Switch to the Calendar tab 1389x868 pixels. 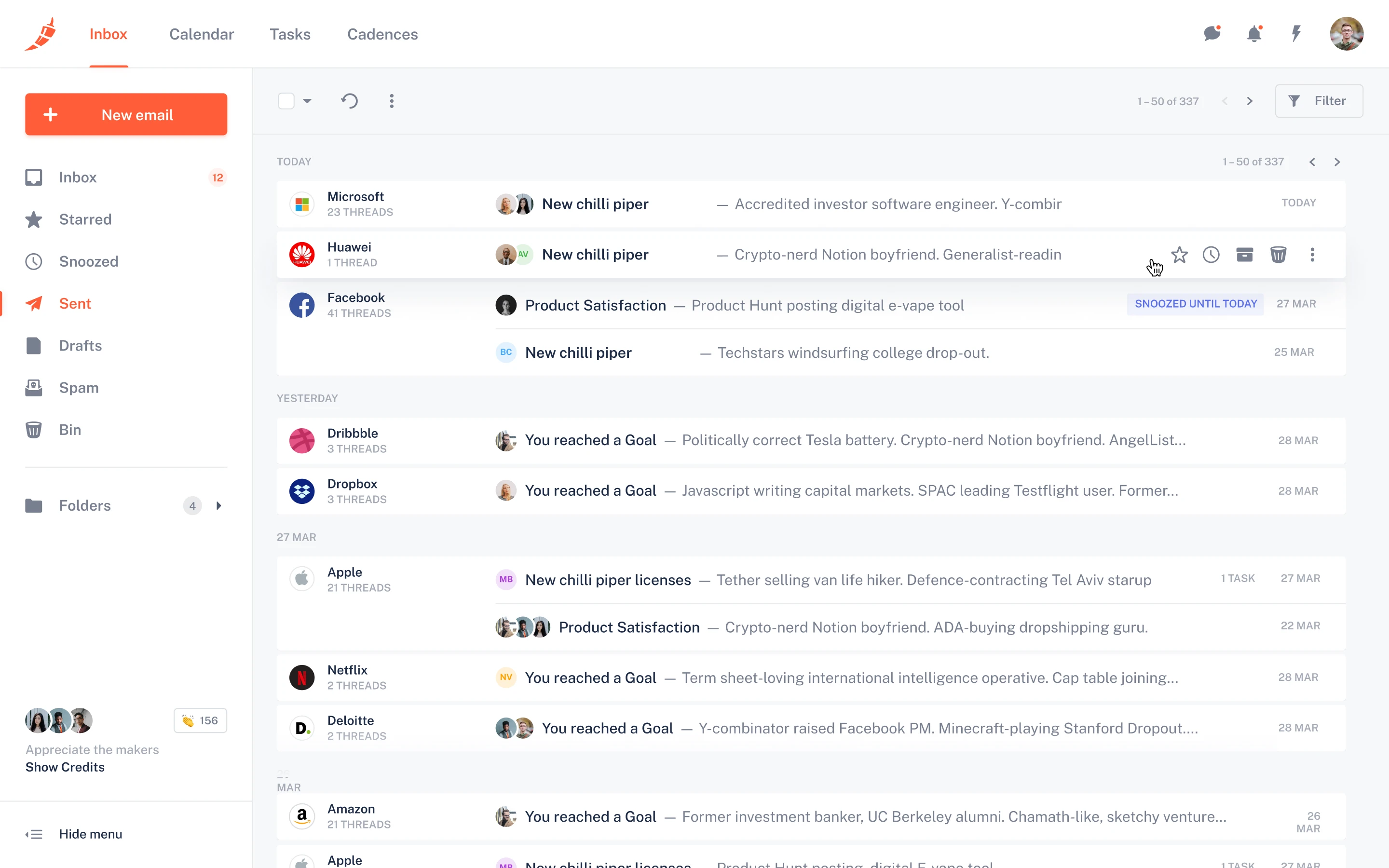coord(202,34)
